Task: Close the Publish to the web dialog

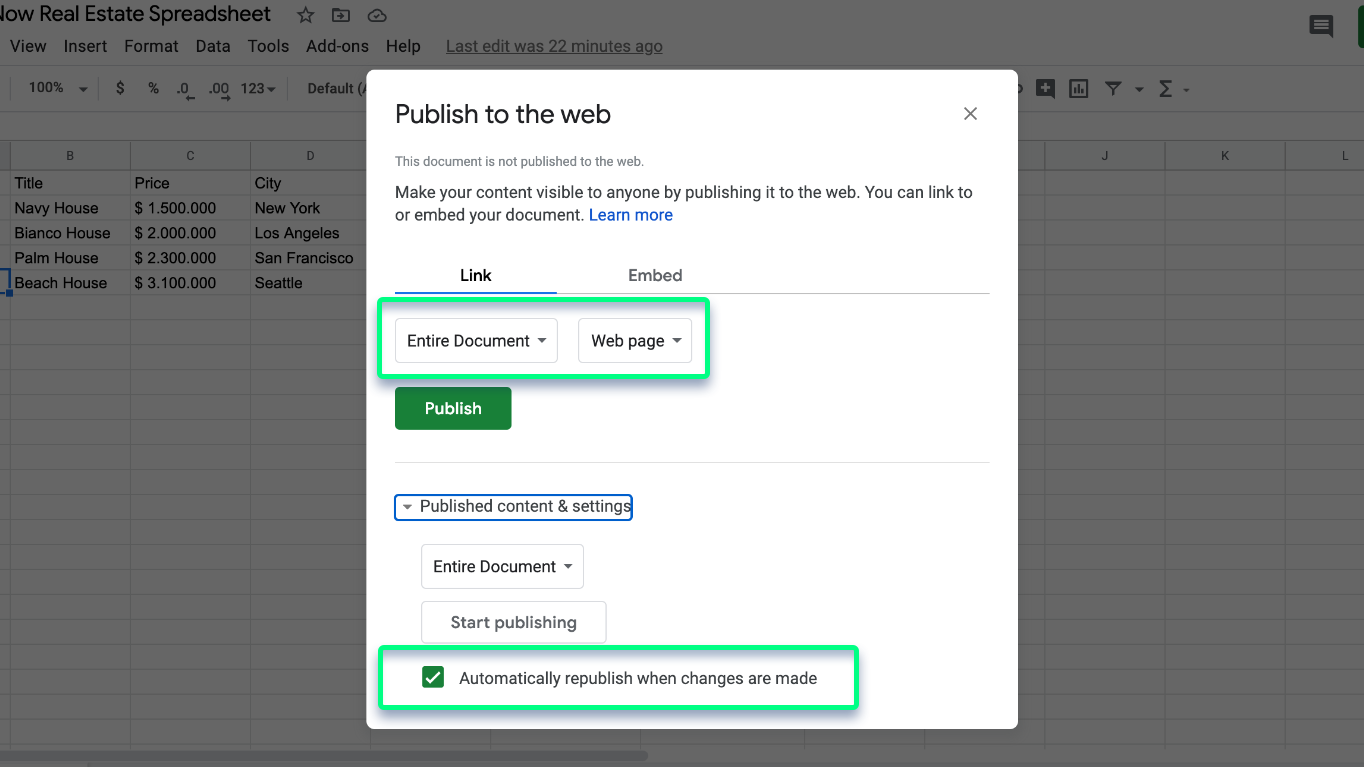Action: click(970, 114)
